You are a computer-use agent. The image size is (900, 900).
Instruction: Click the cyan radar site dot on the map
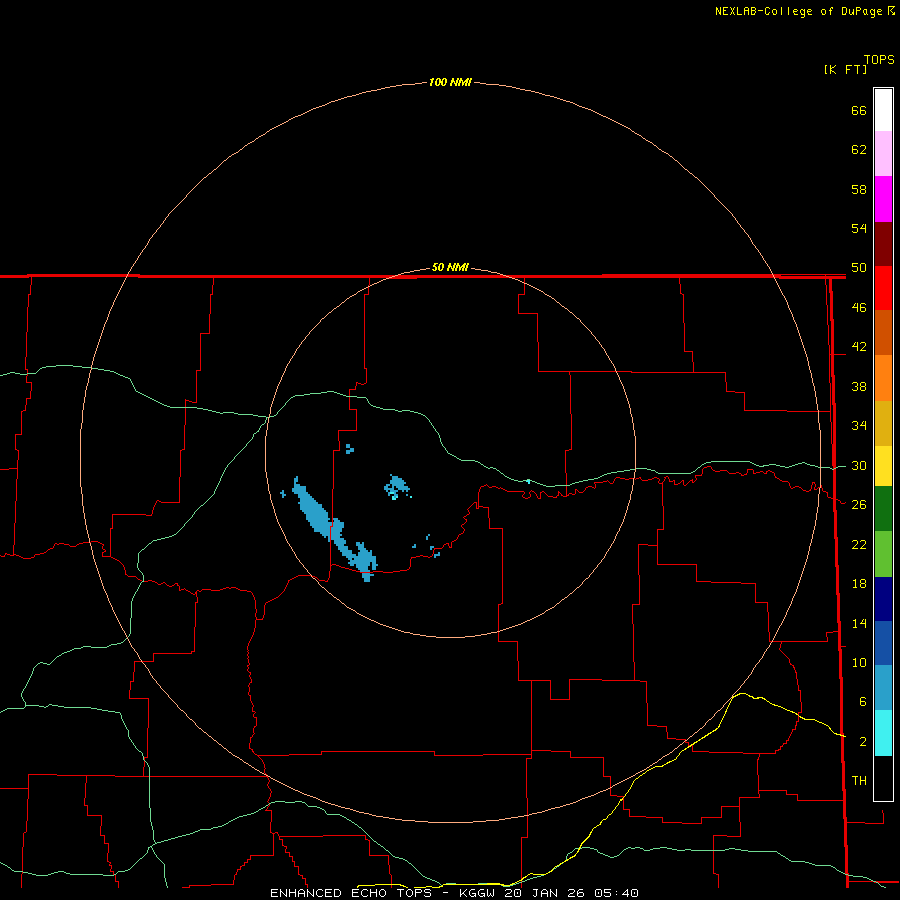(x=528, y=481)
